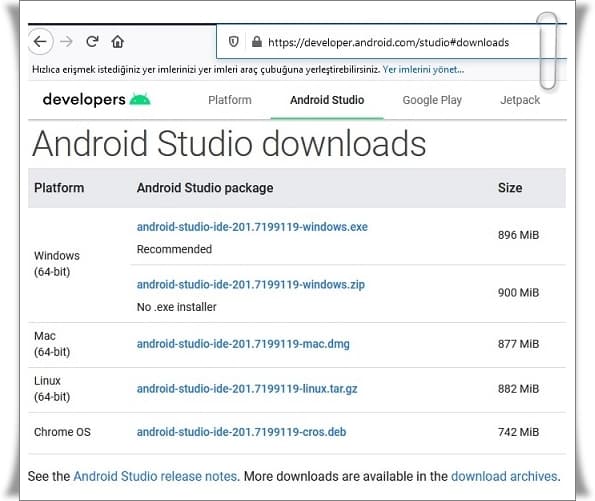This screenshot has height=501, width=595.
Task: Click the 'Android Studio package' column header
Action: pos(205,188)
